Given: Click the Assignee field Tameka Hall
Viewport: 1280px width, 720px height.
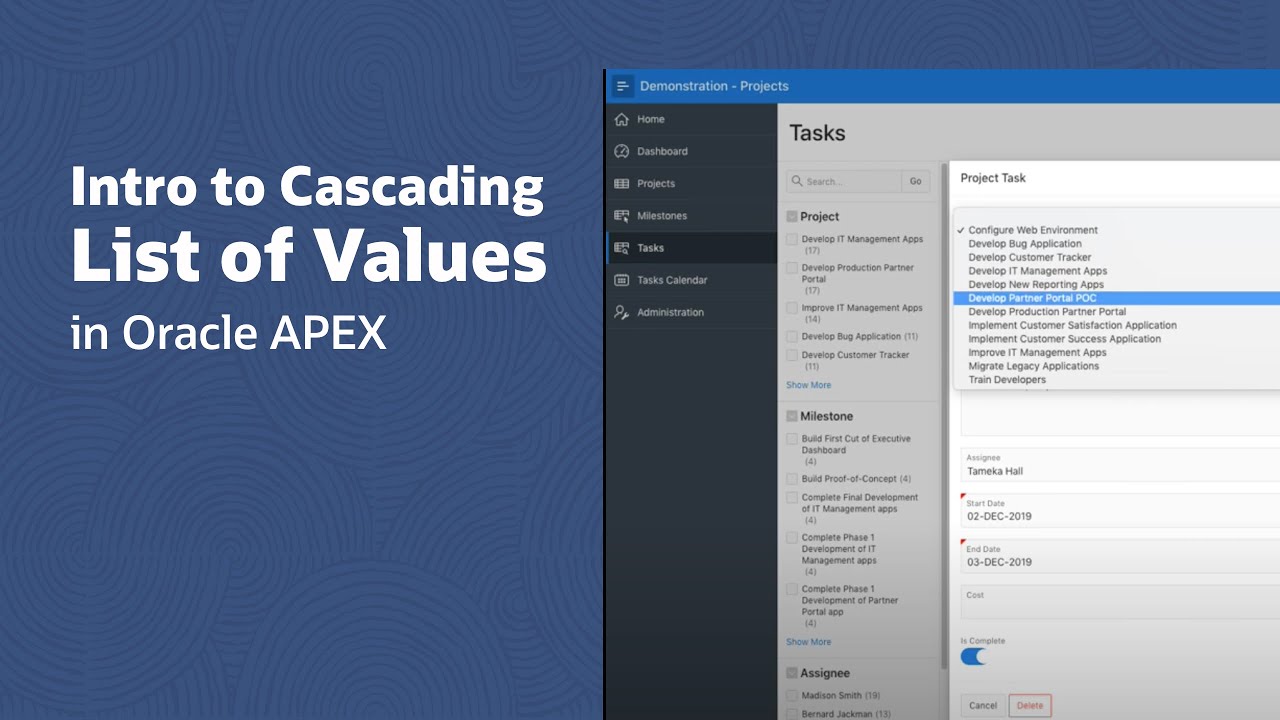Looking at the screenshot, I should [1120, 466].
